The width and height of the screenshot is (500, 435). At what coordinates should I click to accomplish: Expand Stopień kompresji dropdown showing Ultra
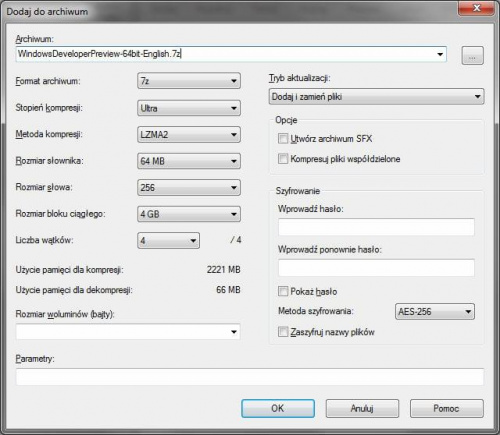(x=189, y=108)
